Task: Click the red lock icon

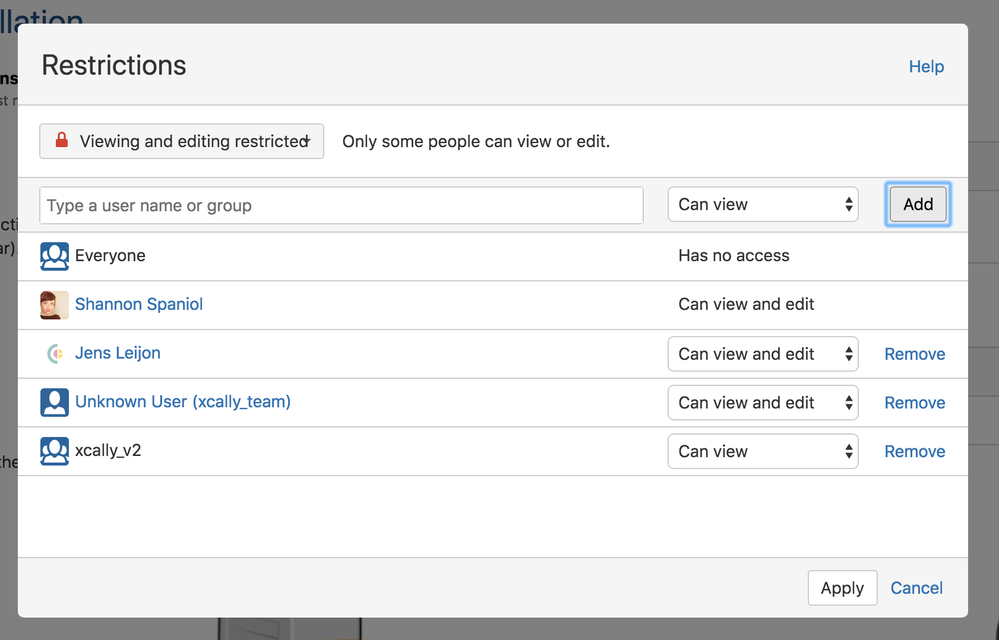Action: pos(62,140)
